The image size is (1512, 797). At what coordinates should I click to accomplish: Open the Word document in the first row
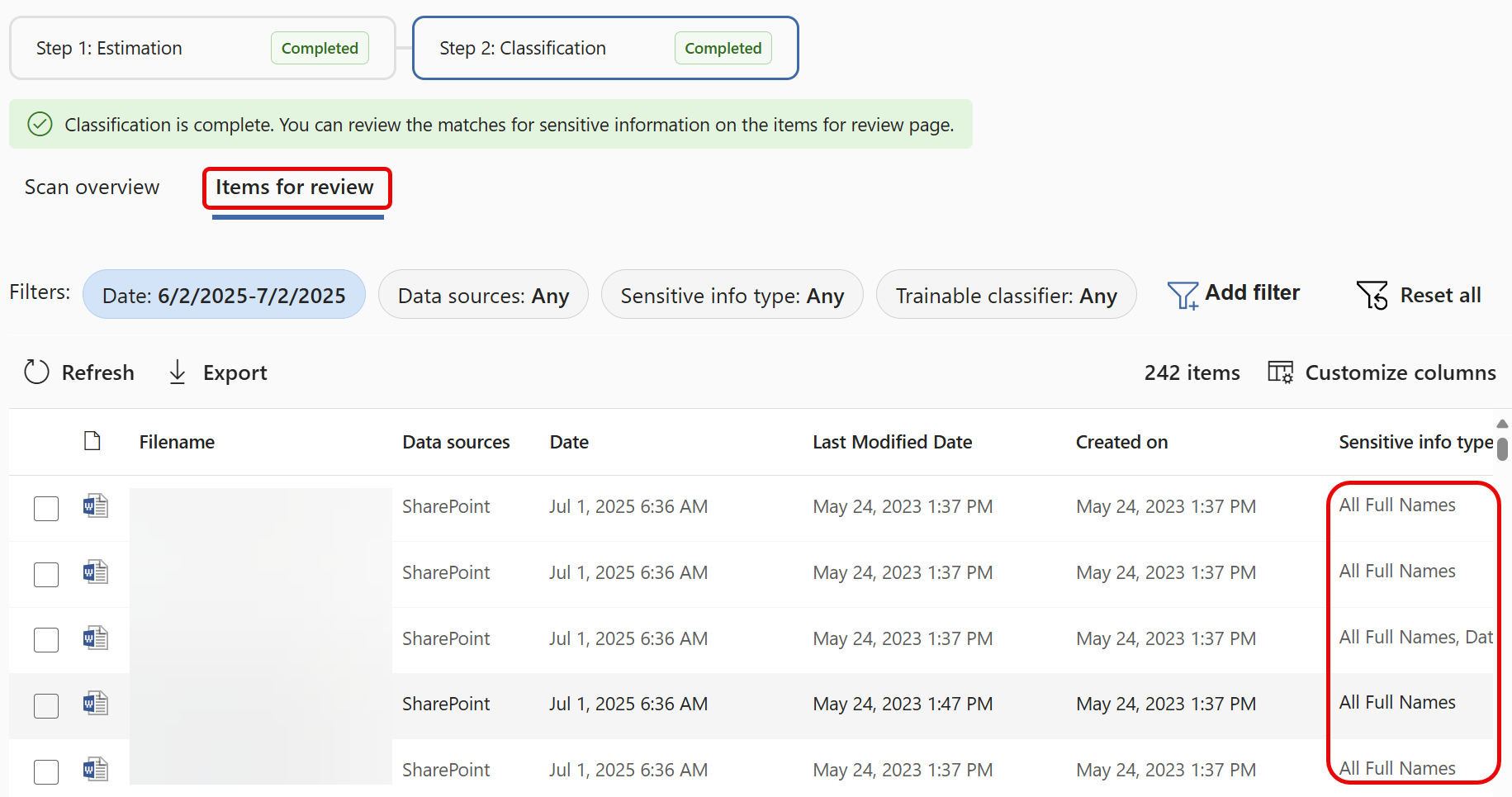click(x=95, y=506)
